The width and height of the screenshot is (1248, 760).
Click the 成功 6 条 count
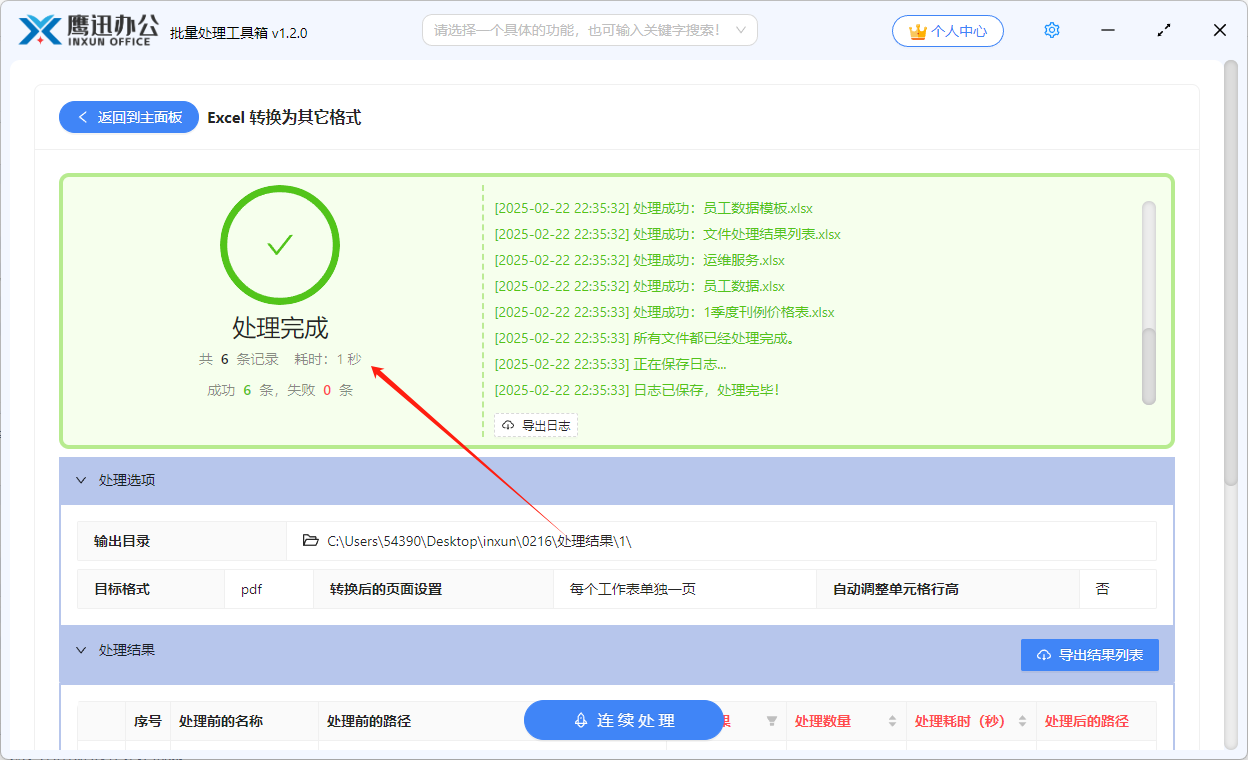tap(240, 391)
